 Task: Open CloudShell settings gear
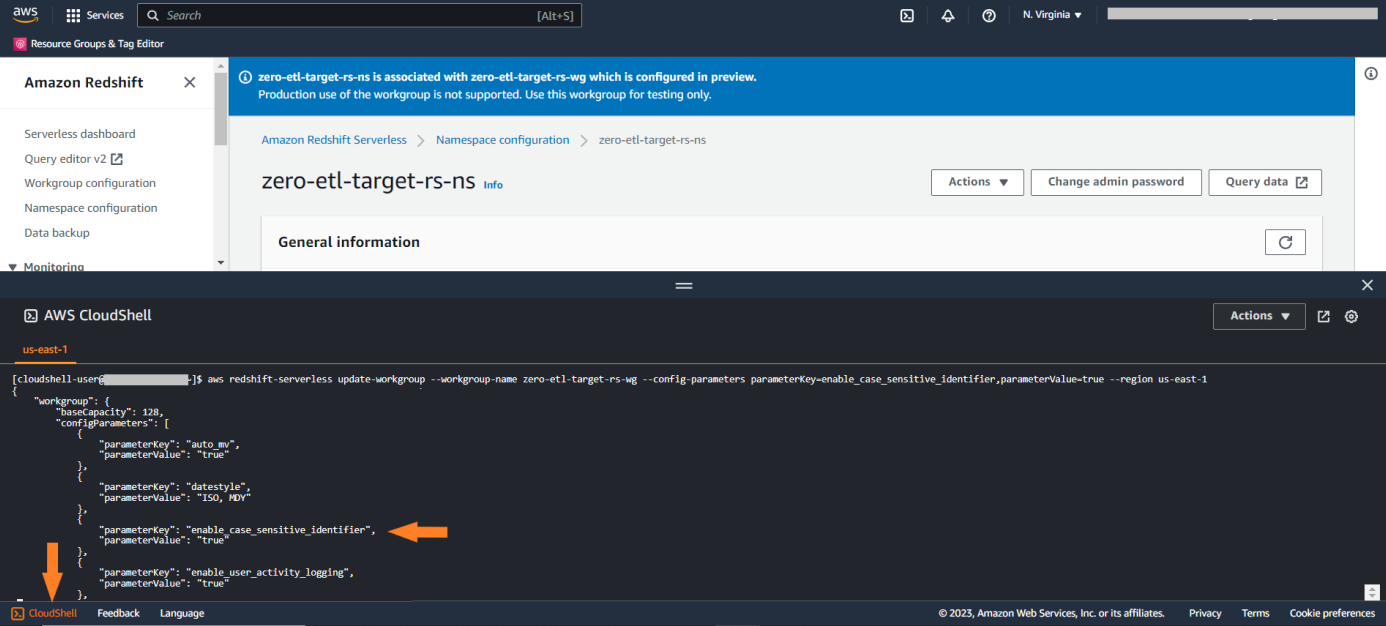1351,316
